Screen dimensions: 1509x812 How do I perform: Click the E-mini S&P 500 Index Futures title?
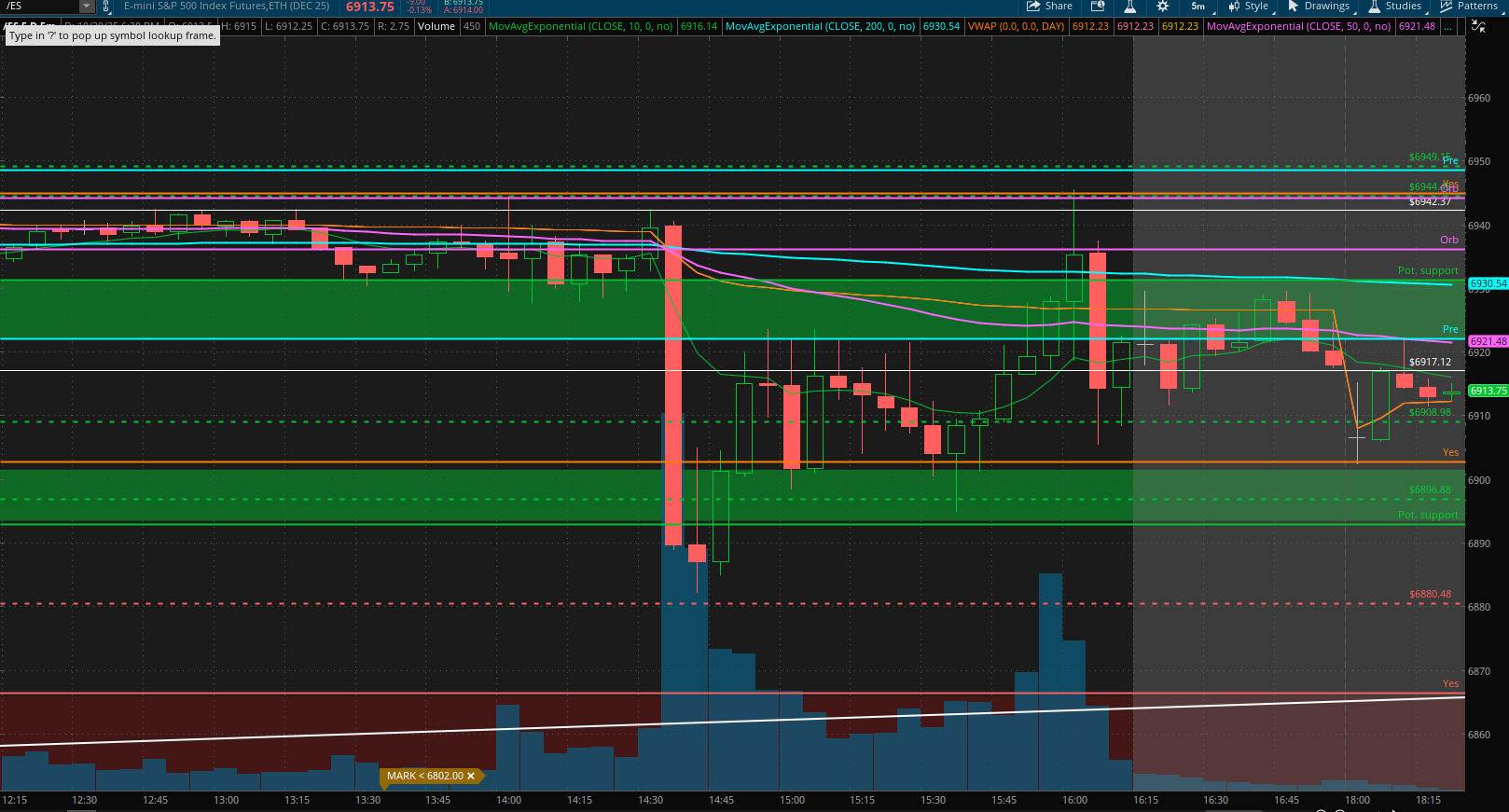click(227, 6)
